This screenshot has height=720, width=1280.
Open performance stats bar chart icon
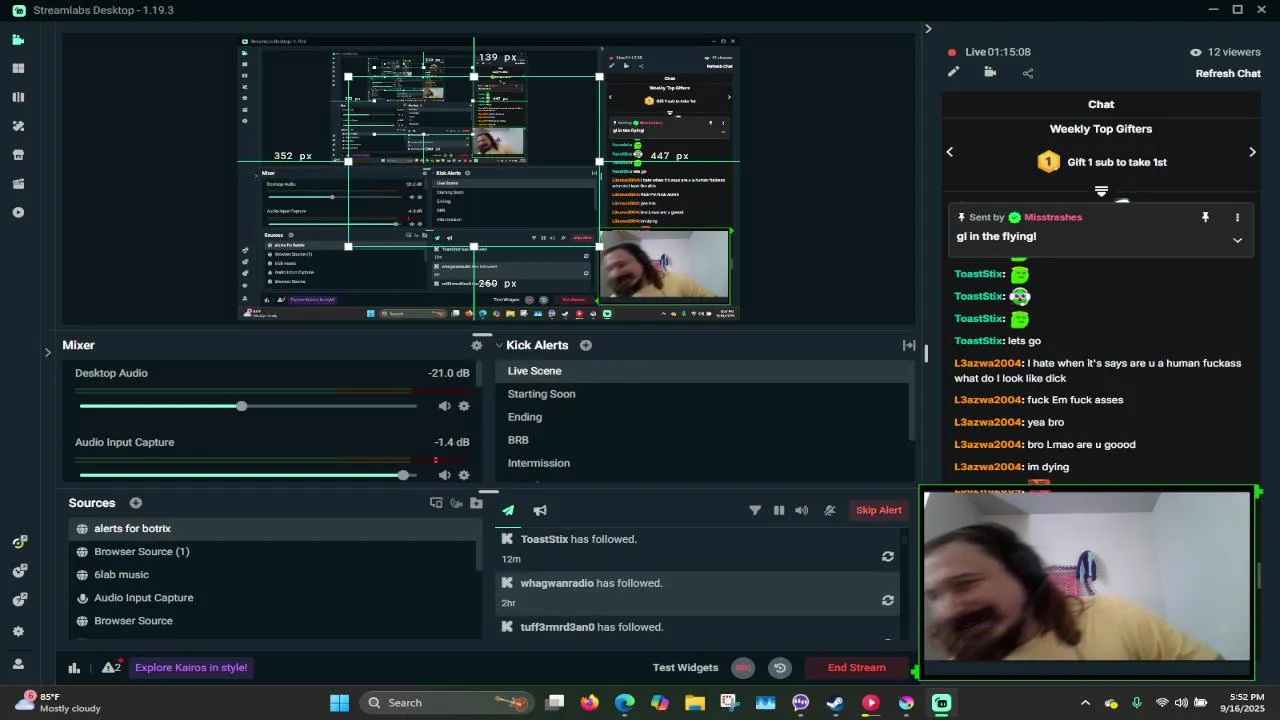[x=74, y=668]
